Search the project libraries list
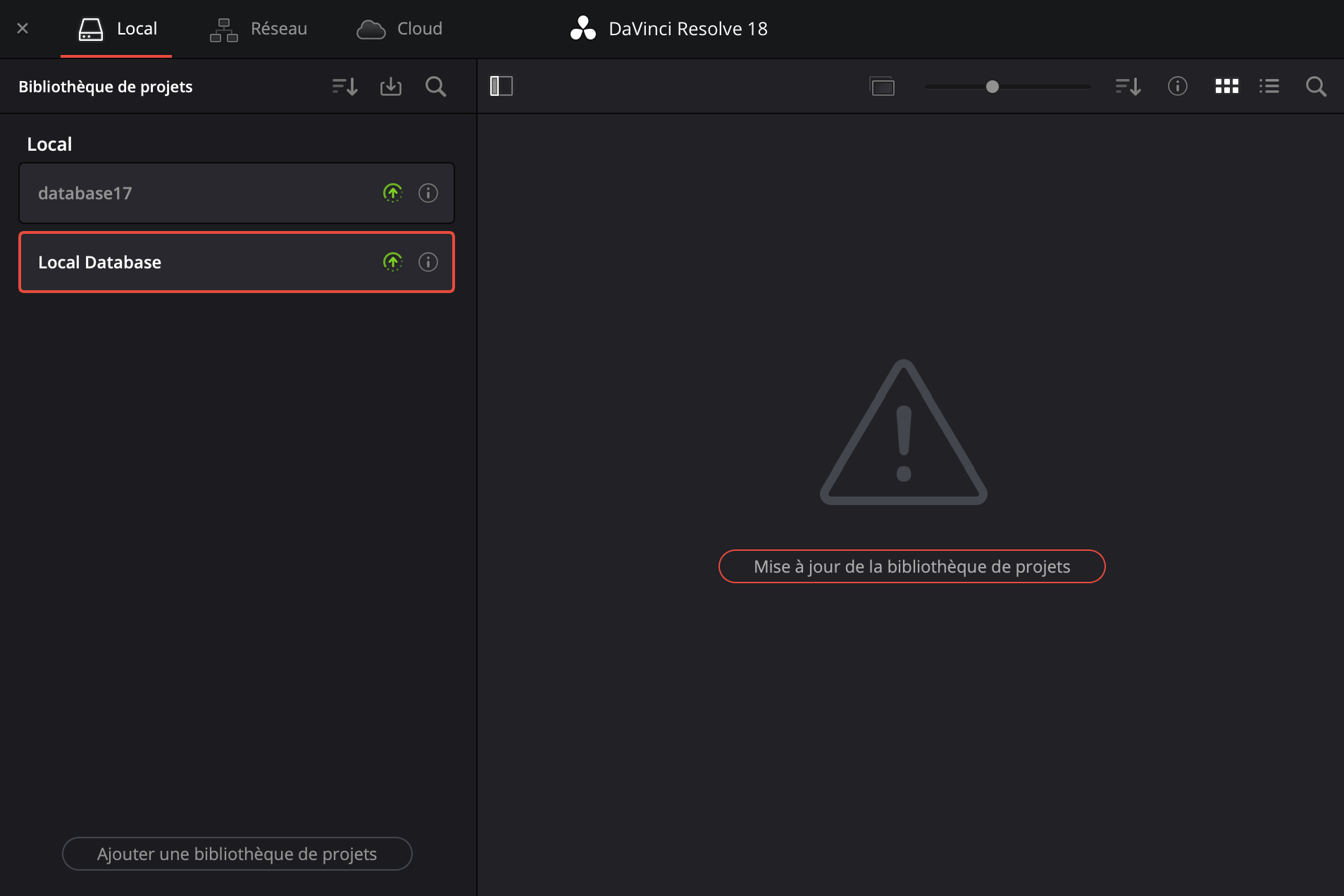Image resolution: width=1344 pixels, height=896 pixels. (x=436, y=87)
